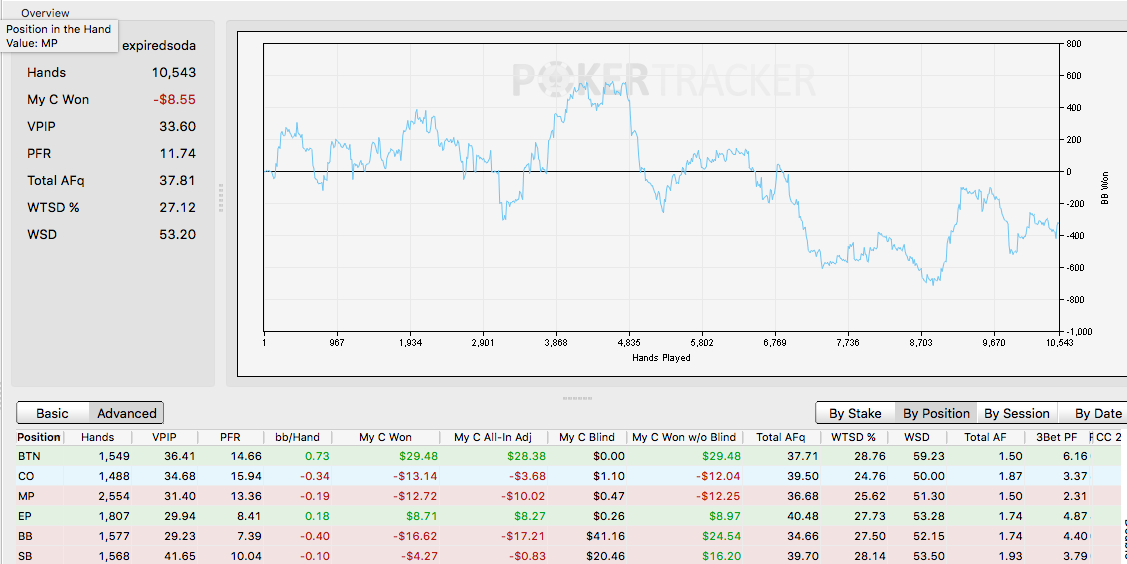Click BTN WSD value 59.23

[930, 456]
